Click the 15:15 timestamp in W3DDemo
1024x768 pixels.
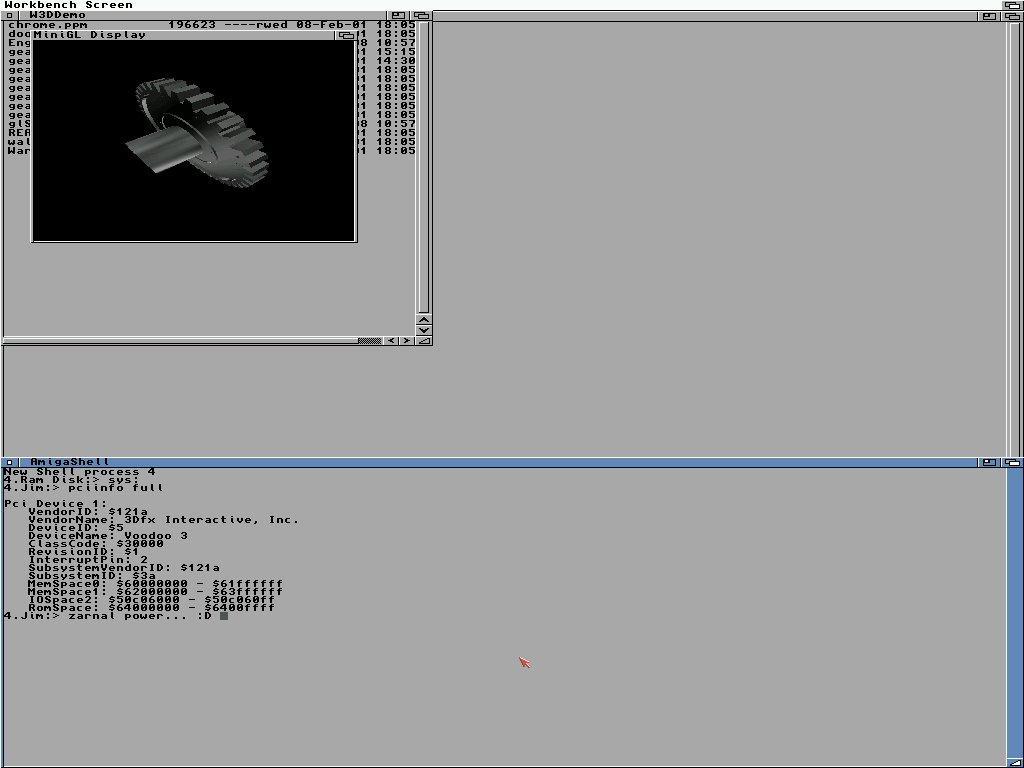point(396,52)
